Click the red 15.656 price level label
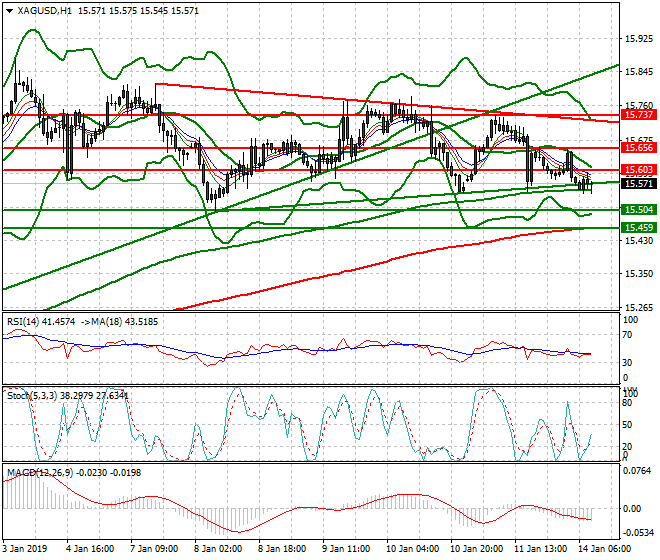Screen dimensions: 660x560 [x=639, y=148]
